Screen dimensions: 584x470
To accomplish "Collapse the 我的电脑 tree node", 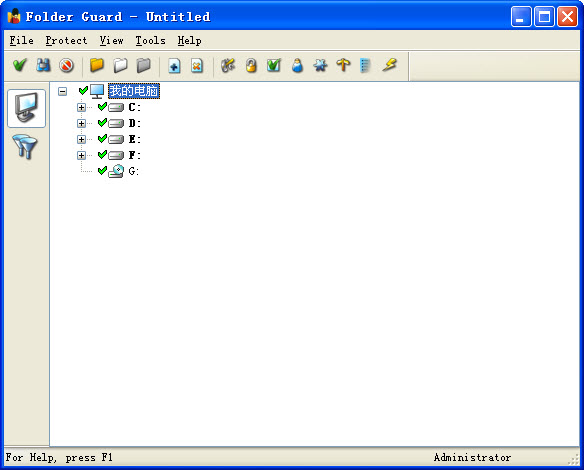I will 63,91.
